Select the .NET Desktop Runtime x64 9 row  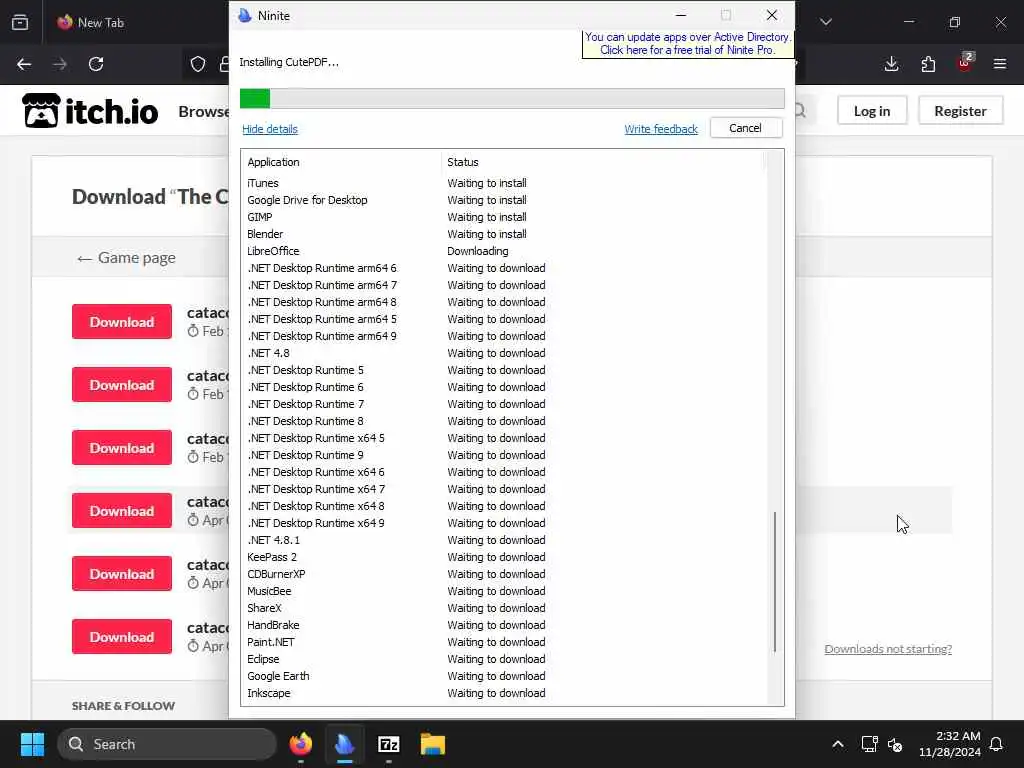click(504, 523)
